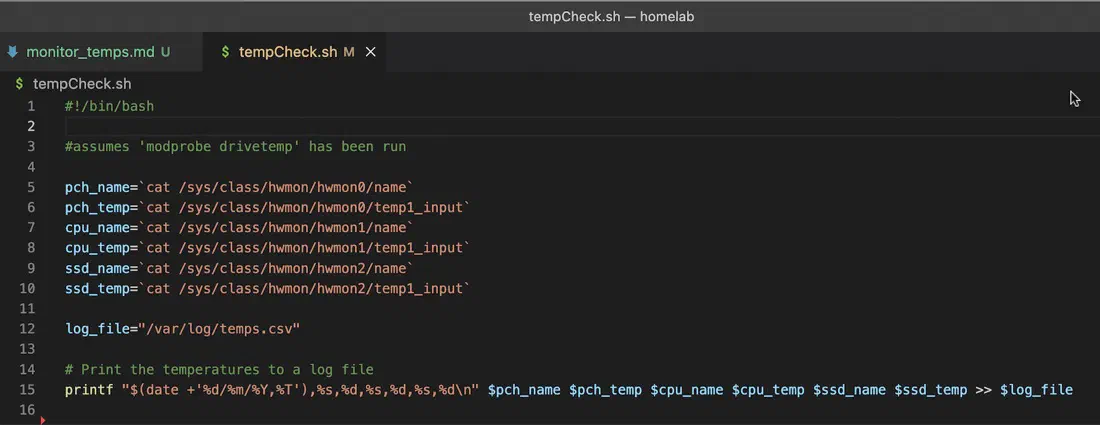This screenshot has width=1100, height=425.
Task: Place cursor on the empty line 2
Action: [582, 126]
